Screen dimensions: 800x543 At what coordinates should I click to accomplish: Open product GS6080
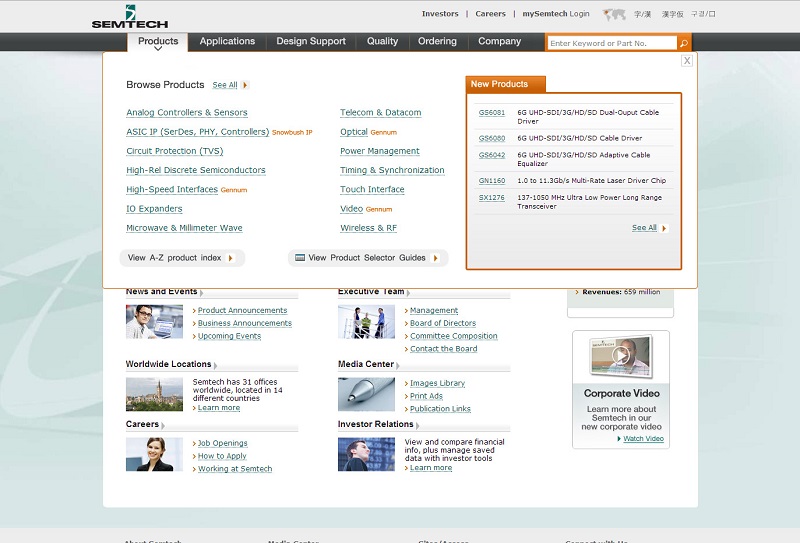click(491, 138)
